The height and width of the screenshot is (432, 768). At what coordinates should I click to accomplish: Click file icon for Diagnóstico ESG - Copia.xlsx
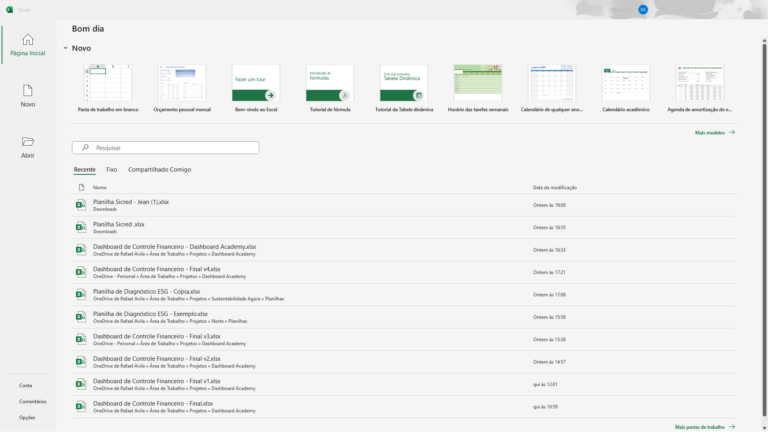point(81,294)
